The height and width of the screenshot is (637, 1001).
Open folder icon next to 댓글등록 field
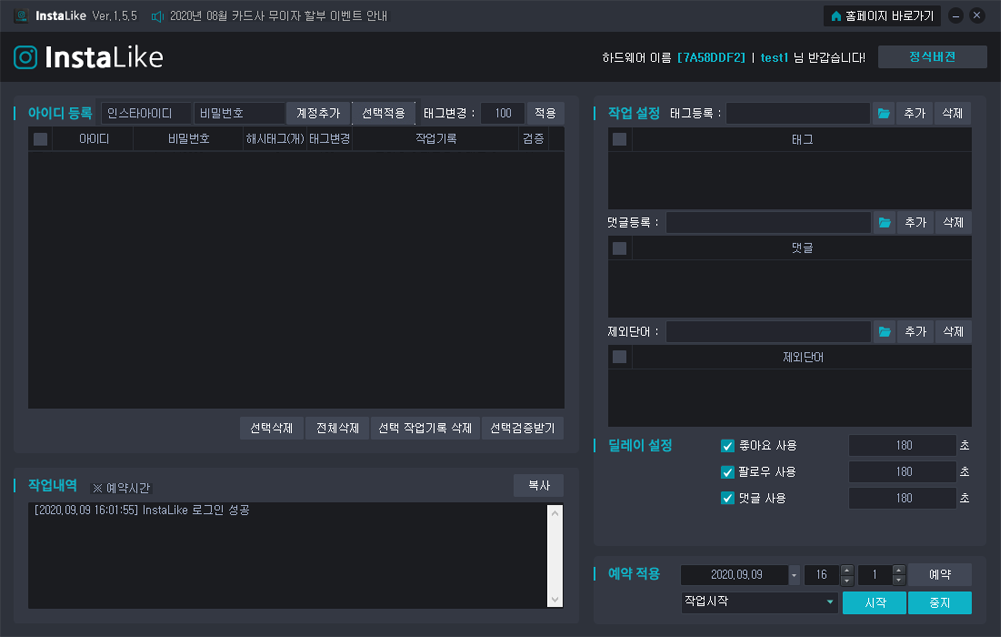[884, 222]
